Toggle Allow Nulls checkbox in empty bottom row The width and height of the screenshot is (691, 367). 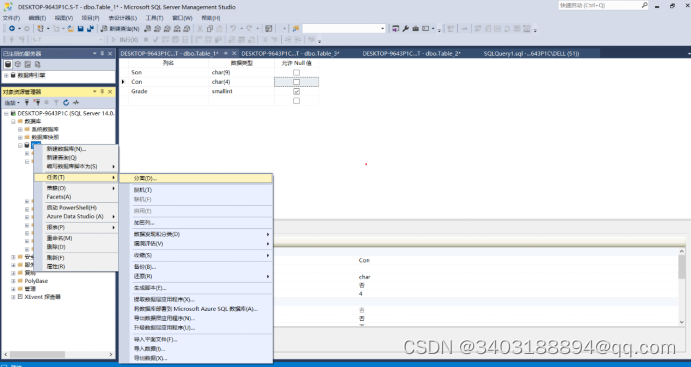[x=297, y=101]
